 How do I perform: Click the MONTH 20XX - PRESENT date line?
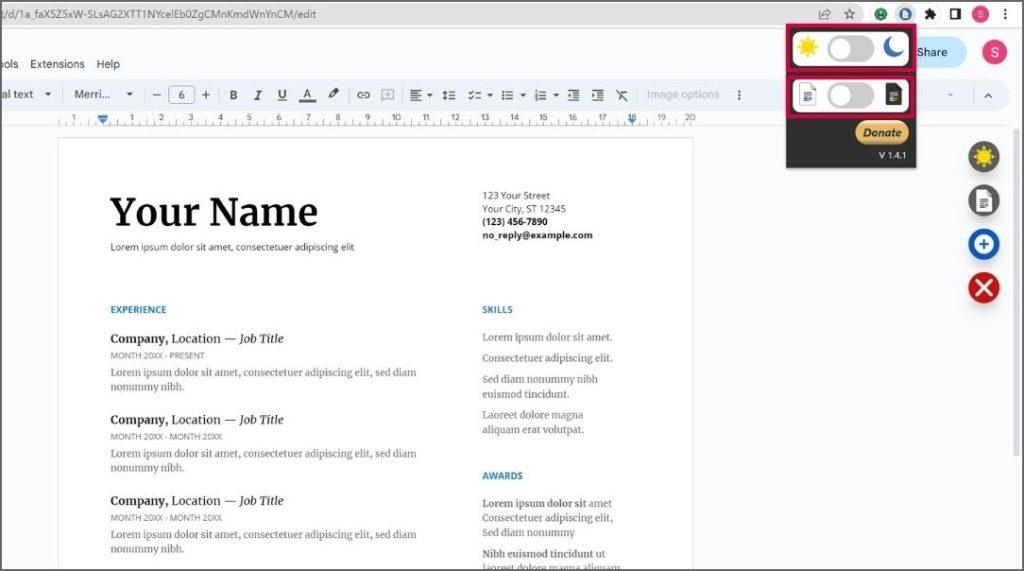(x=157, y=355)
